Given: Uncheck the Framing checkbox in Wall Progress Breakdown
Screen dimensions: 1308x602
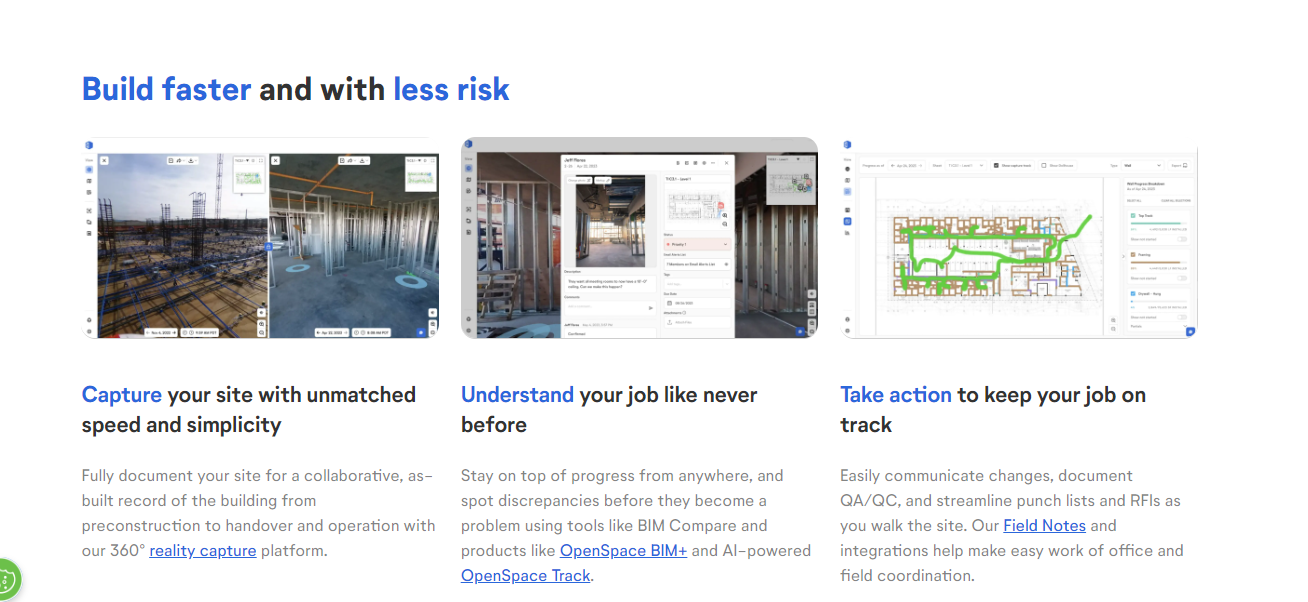Looking at the screenshot, I should (x=1133, y=255).
